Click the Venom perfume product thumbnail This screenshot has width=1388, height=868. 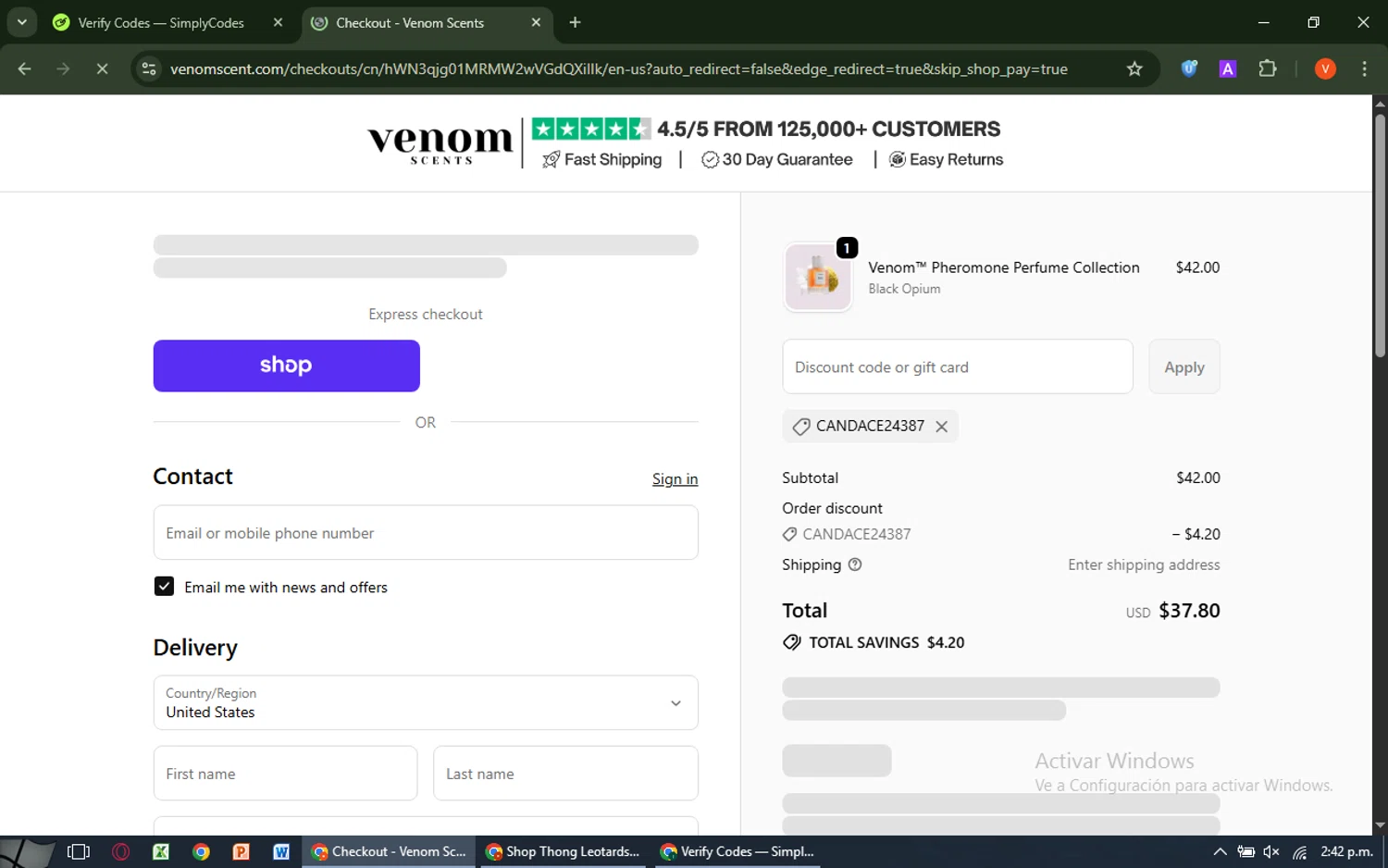pyautogui.click(x=818, y=277)
